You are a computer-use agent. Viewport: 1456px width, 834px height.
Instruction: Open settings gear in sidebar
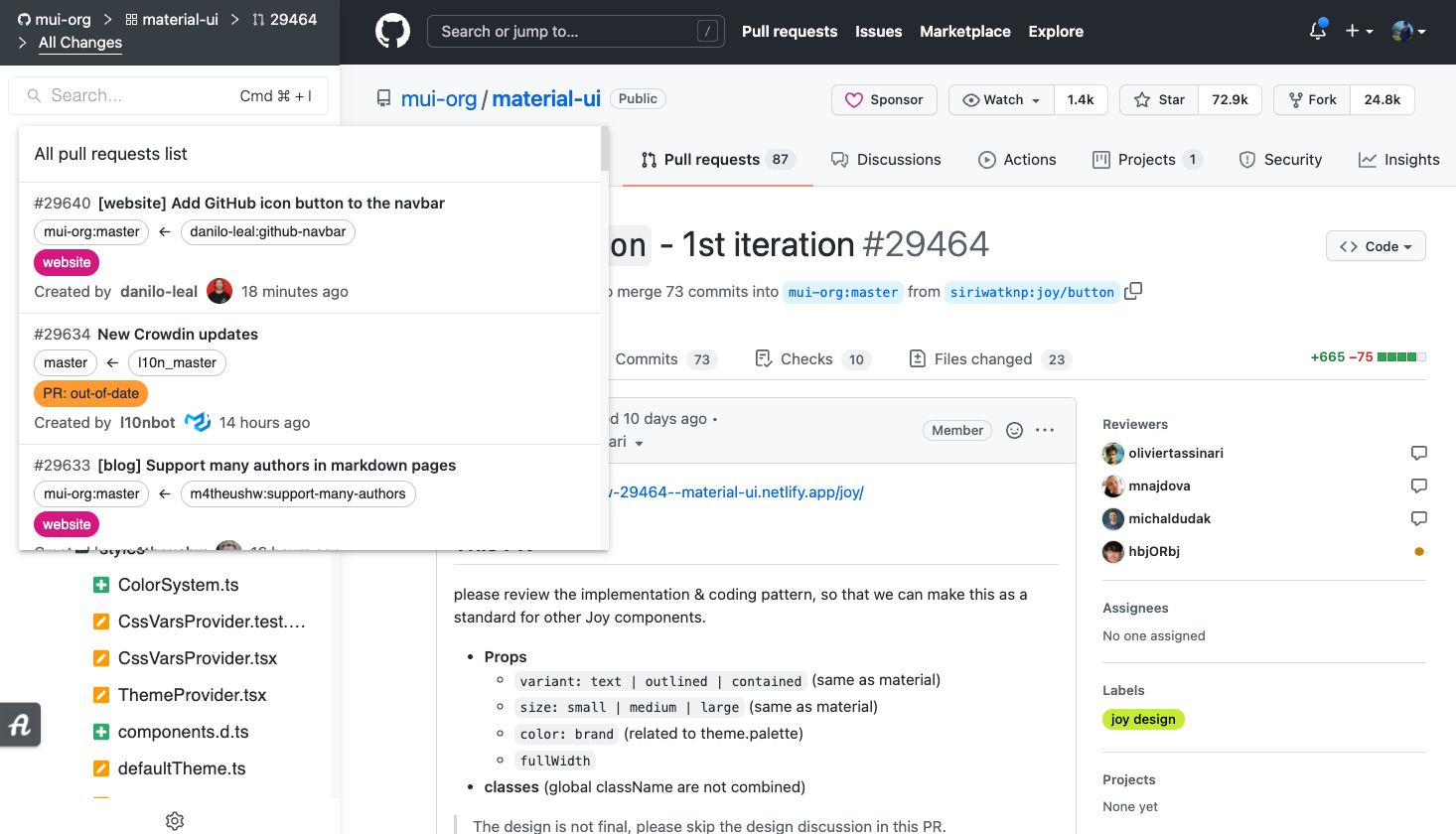(x=175, y=821)
